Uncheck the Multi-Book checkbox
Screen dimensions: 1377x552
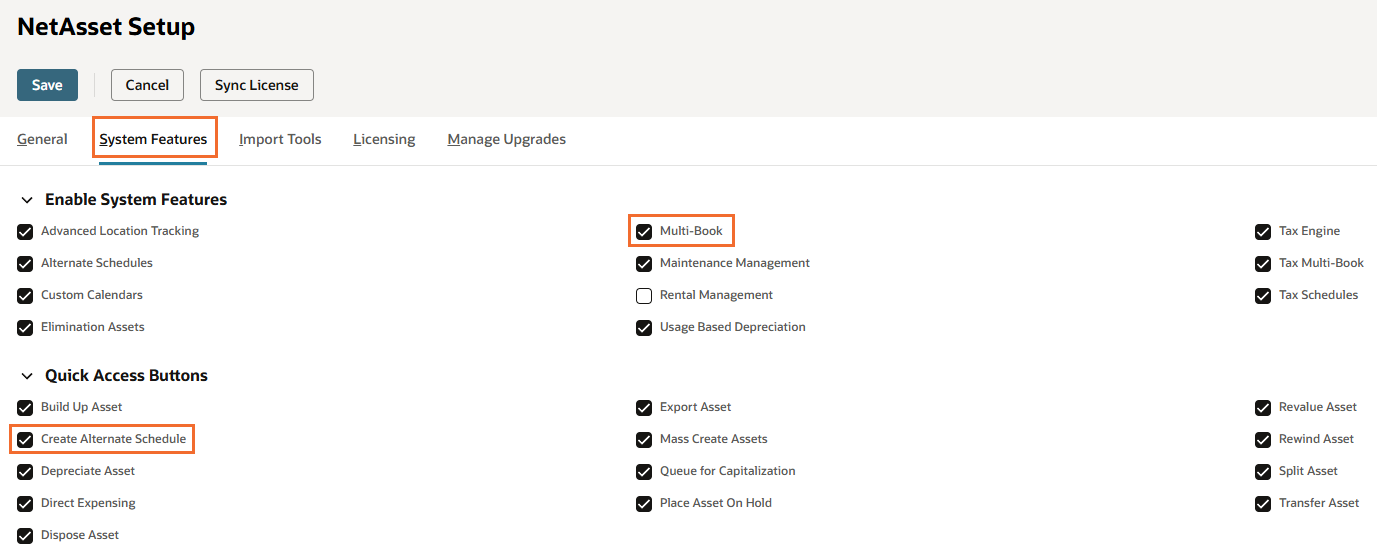pos(644,232)
